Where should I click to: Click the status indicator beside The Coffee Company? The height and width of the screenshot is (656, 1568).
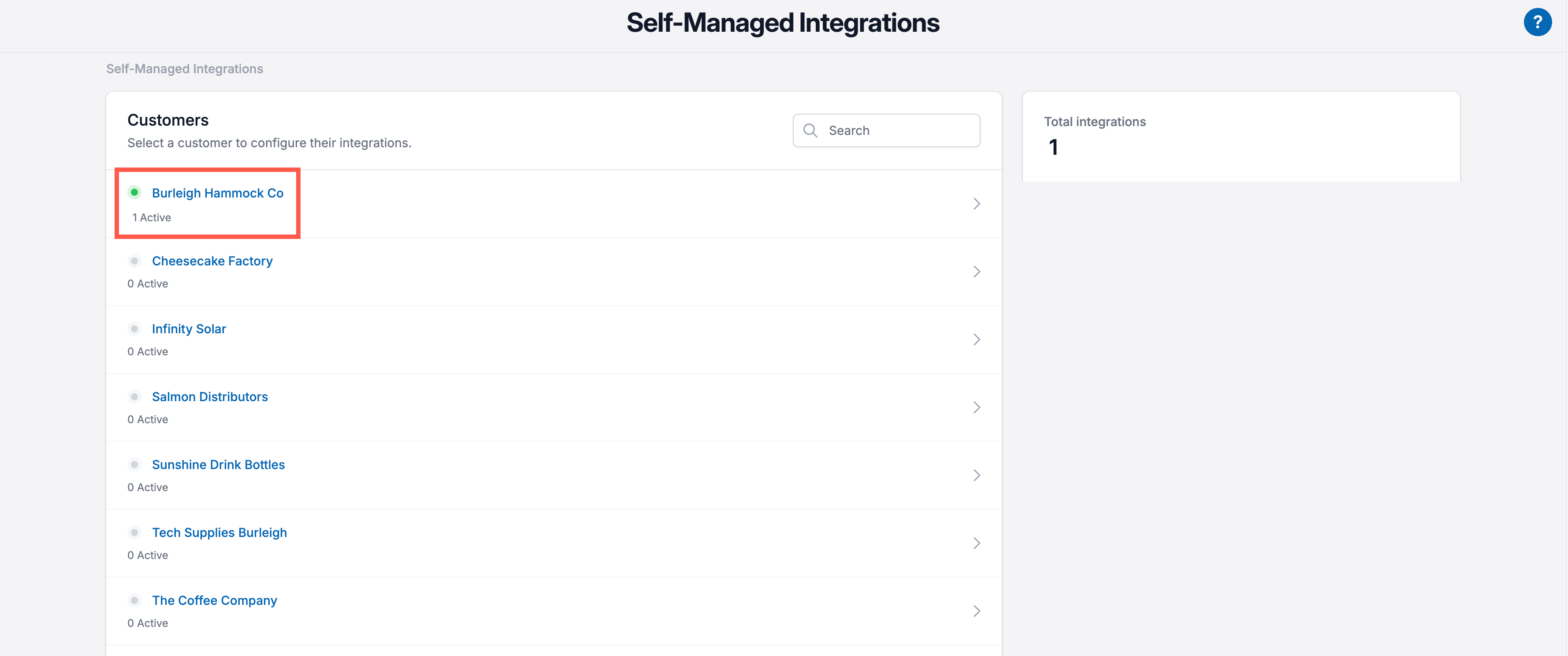[x=134, y=600]
